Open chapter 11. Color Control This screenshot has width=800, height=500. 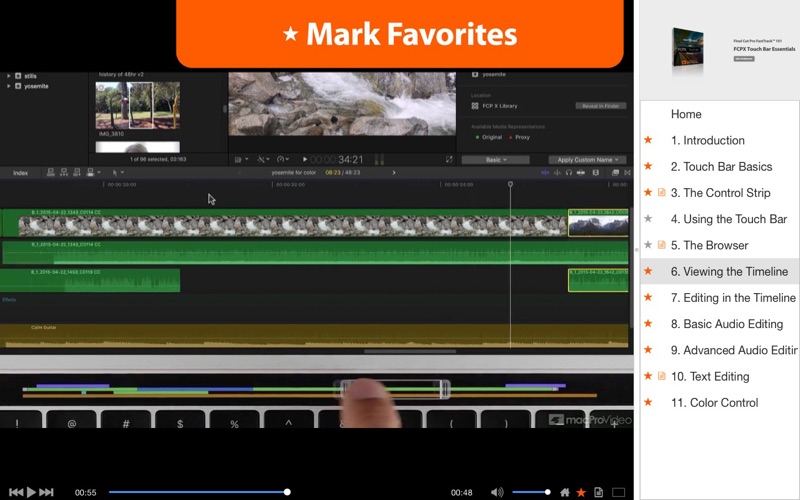tap(714, 403)
